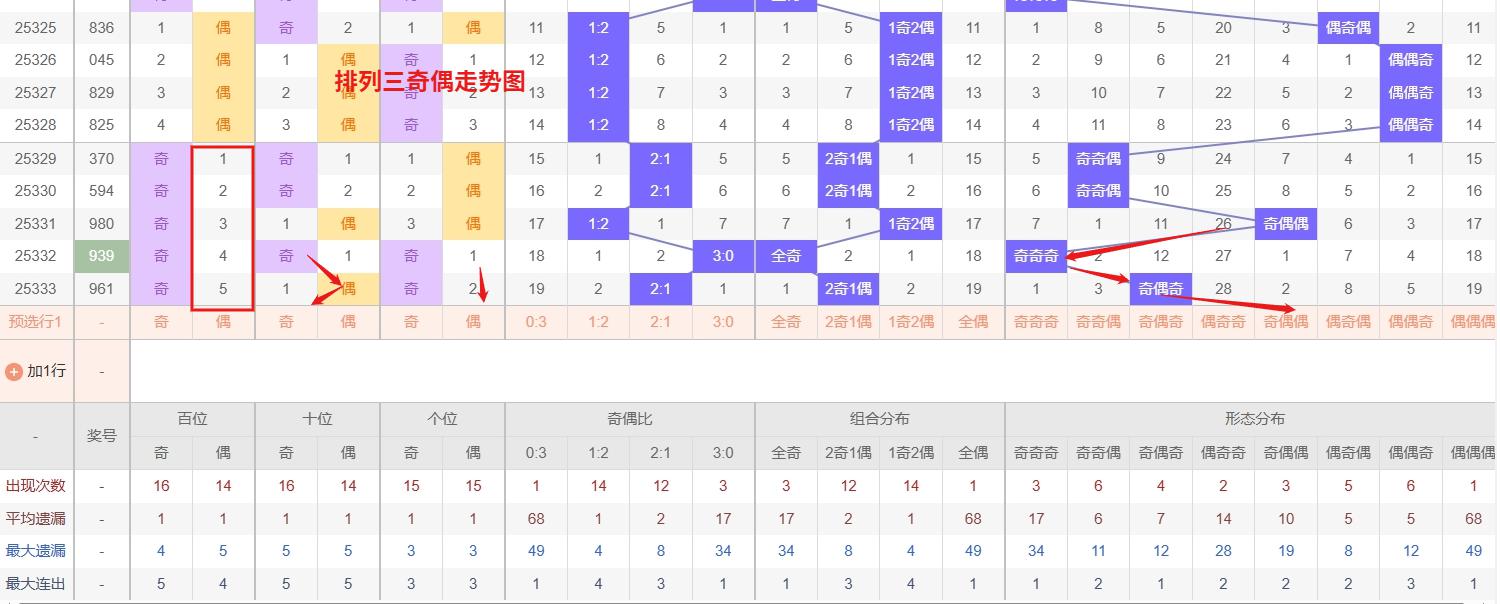Select 偶偶奇 in the 预选行1 row
1500x604 pixels.
[1410, 322]
